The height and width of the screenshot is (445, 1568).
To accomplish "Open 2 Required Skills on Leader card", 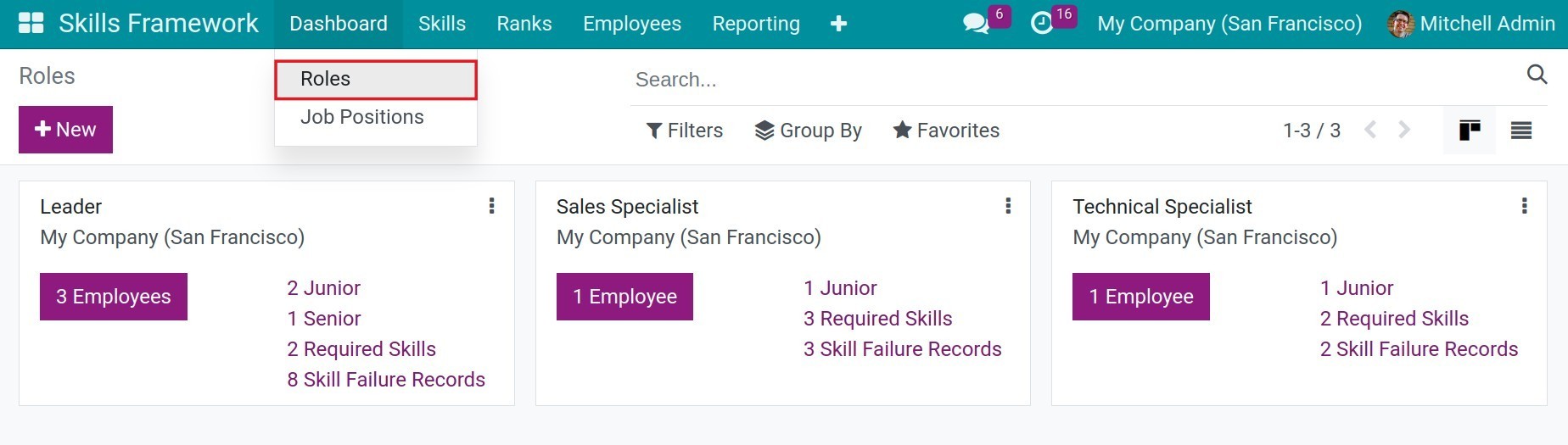I will tap(361, 349).
